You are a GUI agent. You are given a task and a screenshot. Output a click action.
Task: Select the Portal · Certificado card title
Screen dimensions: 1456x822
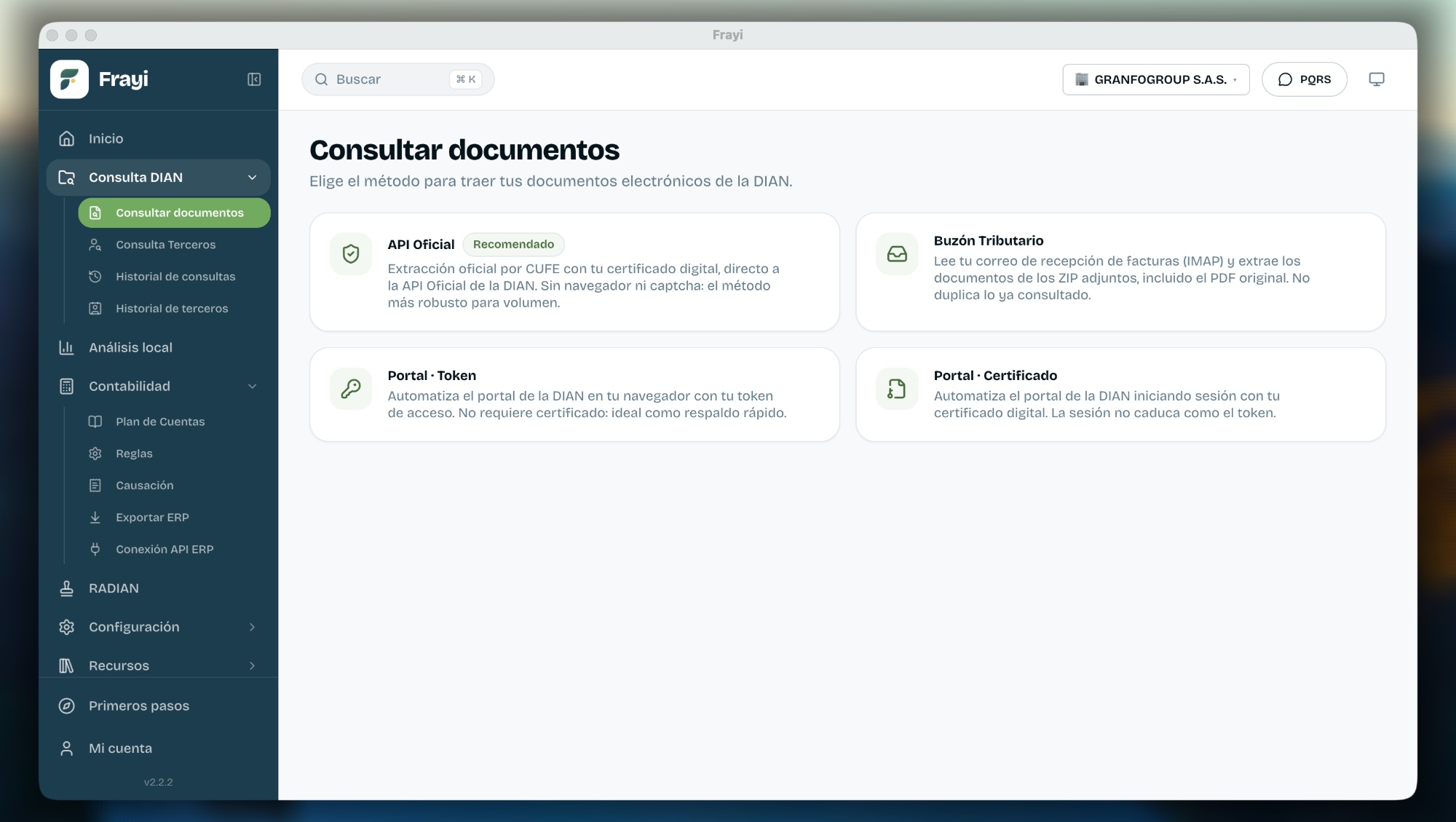[995, 376]
